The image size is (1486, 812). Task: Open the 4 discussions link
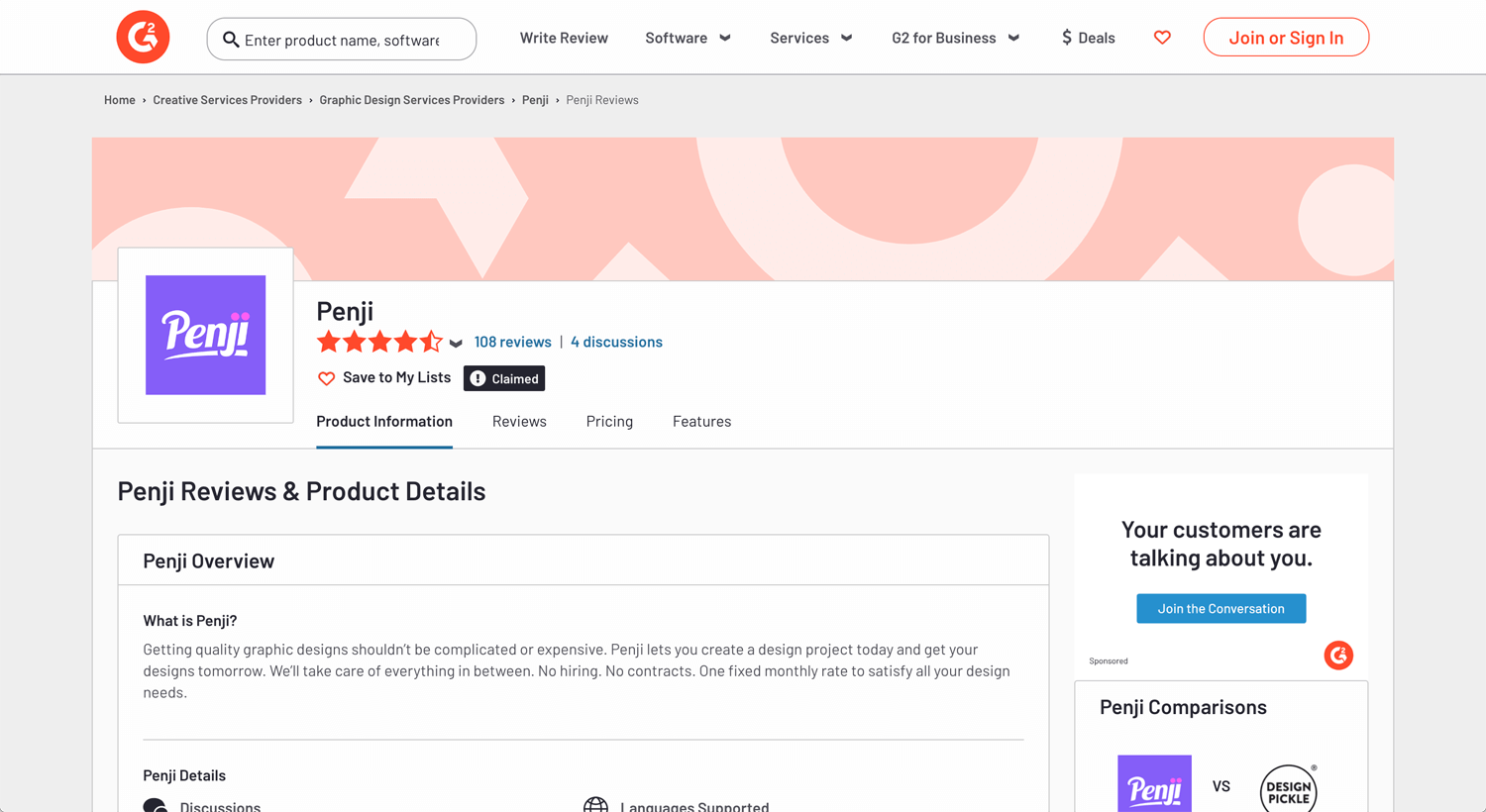click(x=616, y=342)
